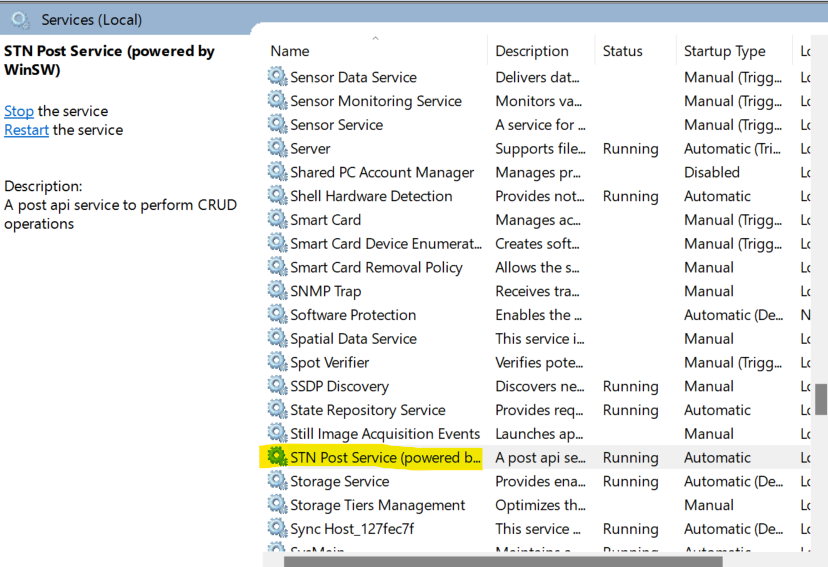Click 'A post api se...' description cell
This screenshot has width=828, height=567.
pos(540,458)
